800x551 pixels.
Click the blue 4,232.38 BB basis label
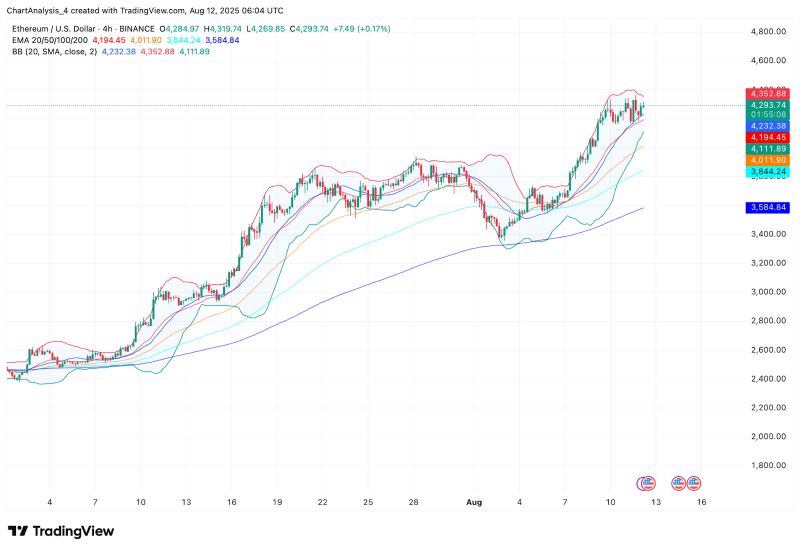point(767,126)
